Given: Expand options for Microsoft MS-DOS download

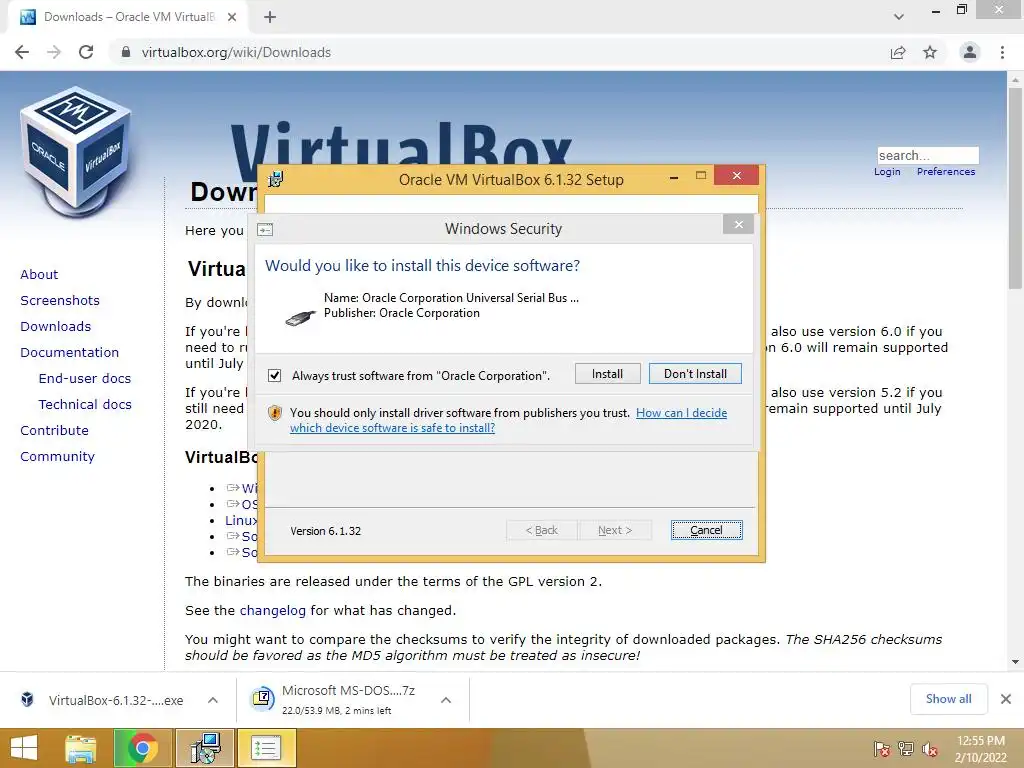Looking at the screenshot, I should [446, 700].
